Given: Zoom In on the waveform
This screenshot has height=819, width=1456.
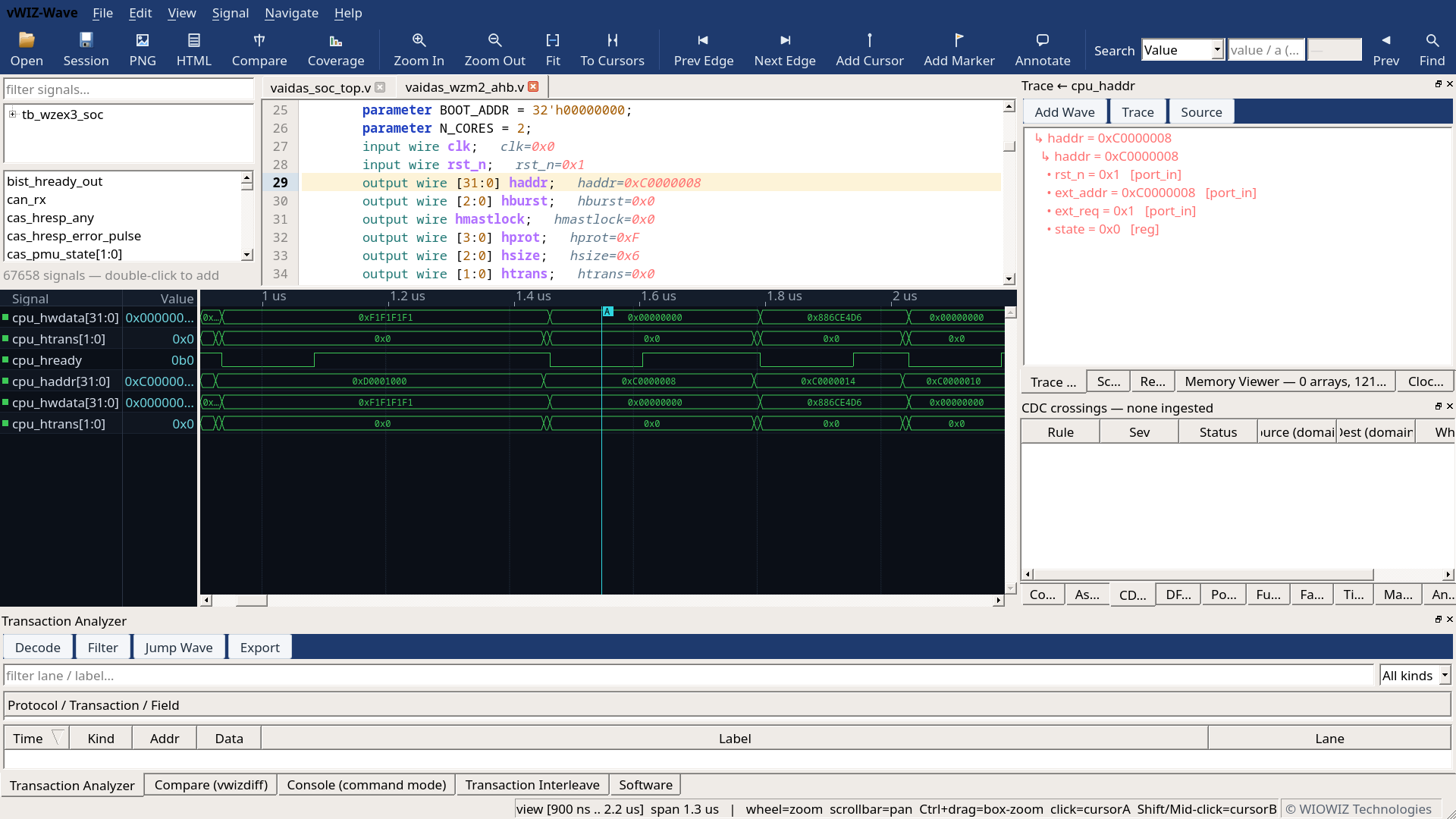Looking at the screenshot, I should [419, 49].
